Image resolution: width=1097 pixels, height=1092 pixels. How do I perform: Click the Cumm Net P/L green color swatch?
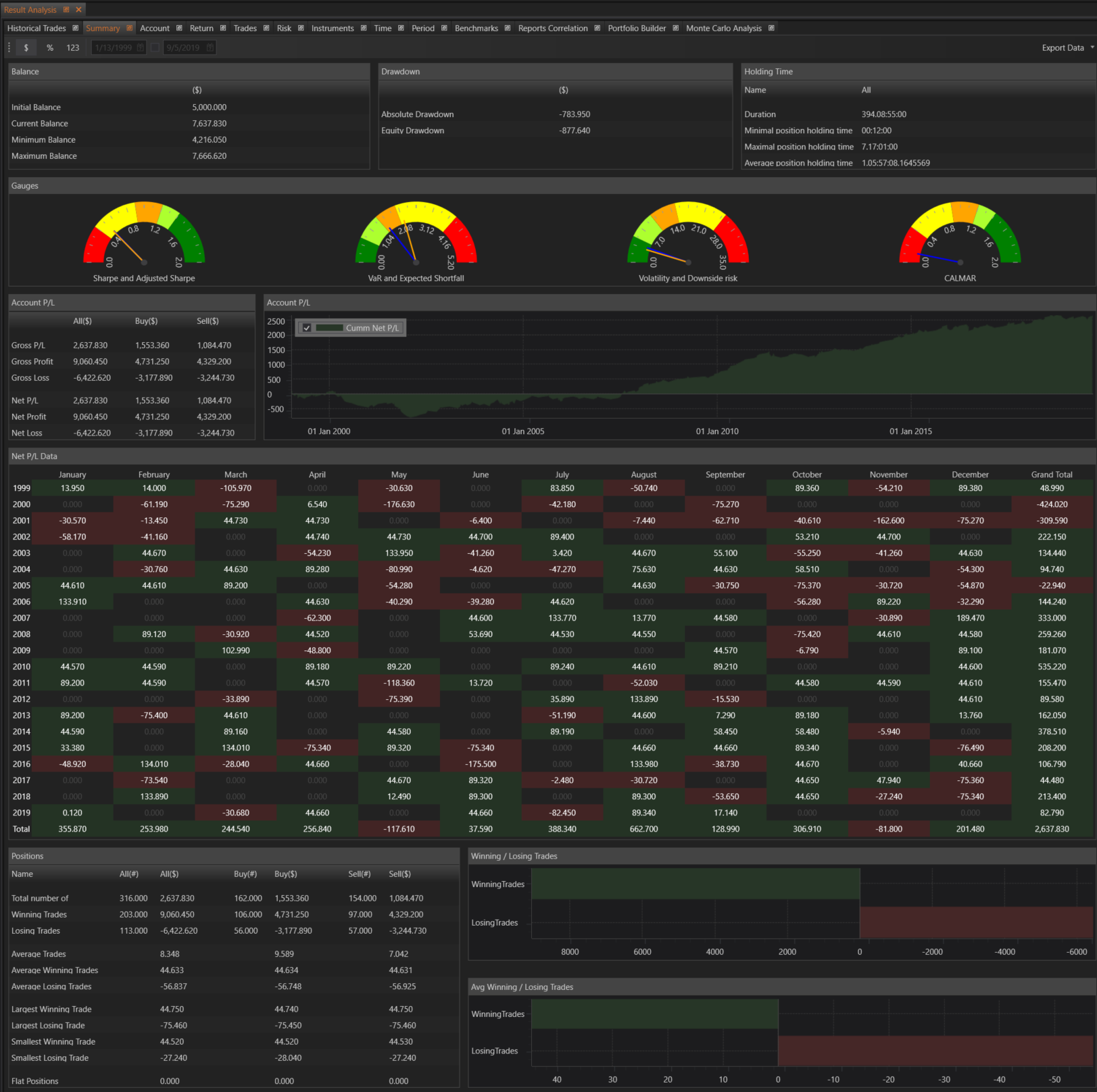pyautogui.click(x=329, y=328)
